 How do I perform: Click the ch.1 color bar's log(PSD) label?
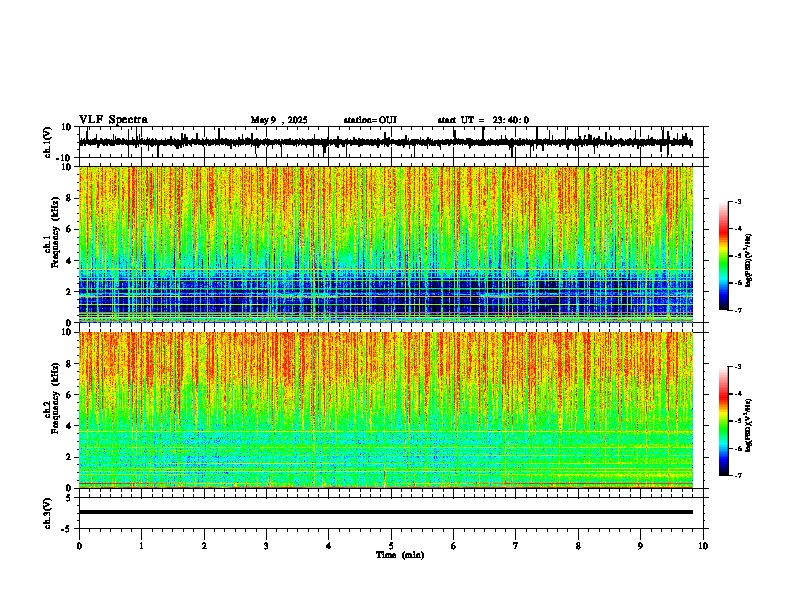749,261
